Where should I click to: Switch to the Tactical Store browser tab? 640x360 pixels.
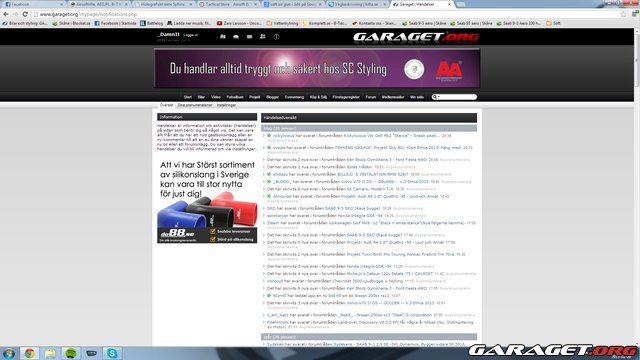tap(229, 4)
